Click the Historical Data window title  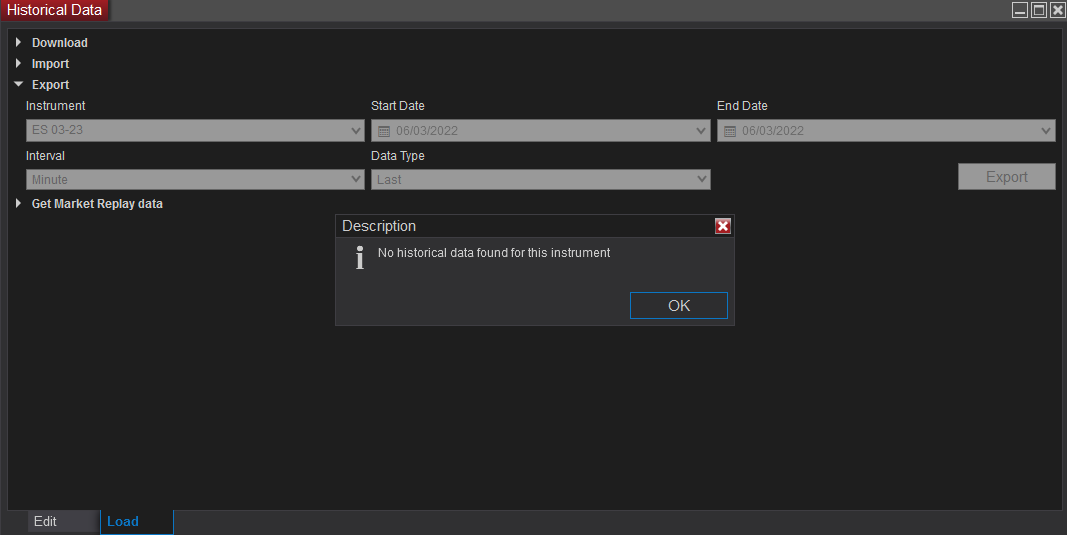[x=55, y=10]
